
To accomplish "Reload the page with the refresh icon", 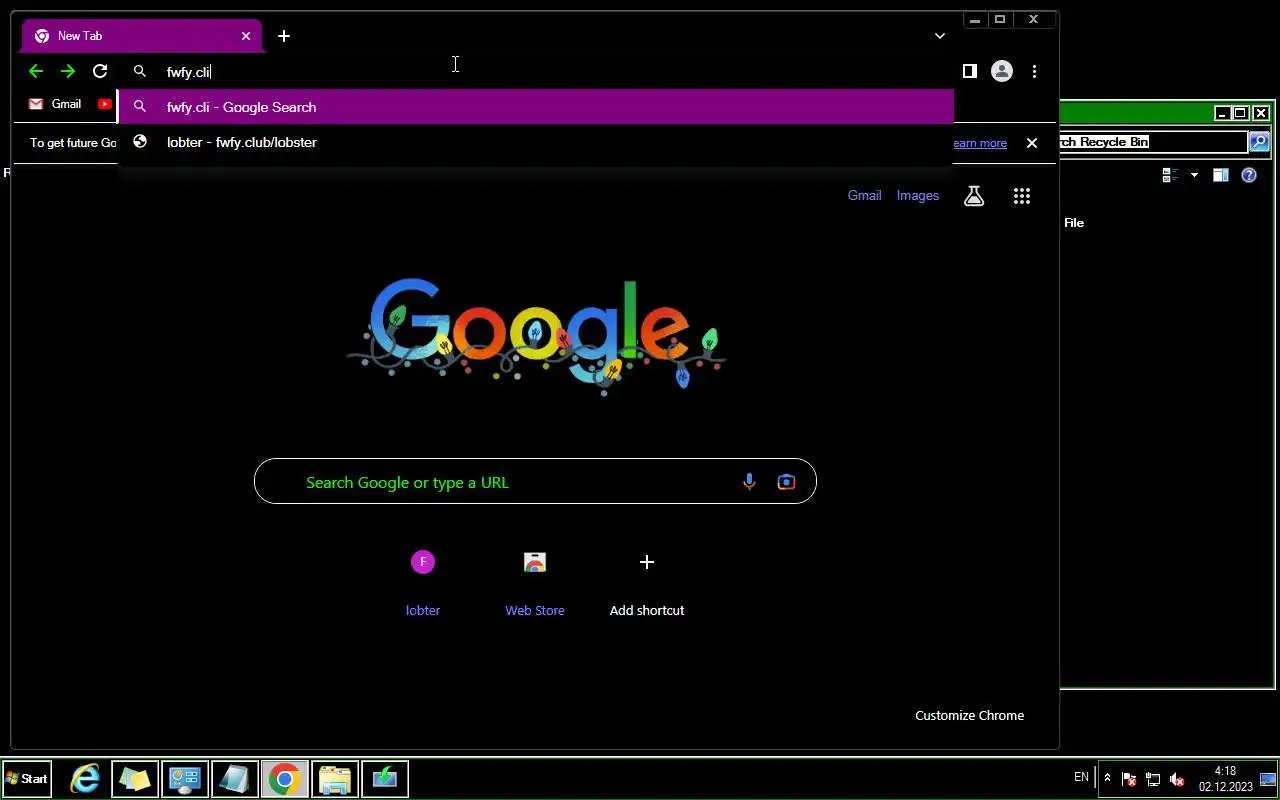I will (x=100, y=71).
